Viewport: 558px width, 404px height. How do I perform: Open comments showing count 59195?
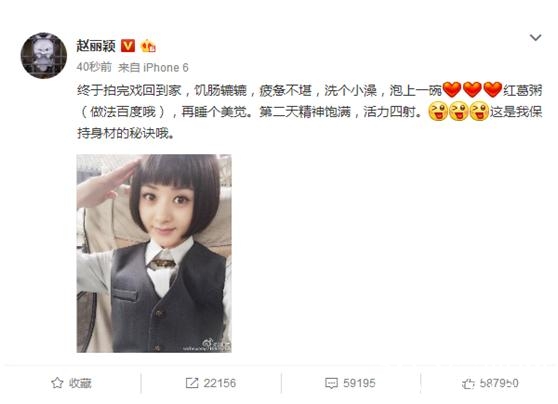pyautogui.click(x=350, y=383)
